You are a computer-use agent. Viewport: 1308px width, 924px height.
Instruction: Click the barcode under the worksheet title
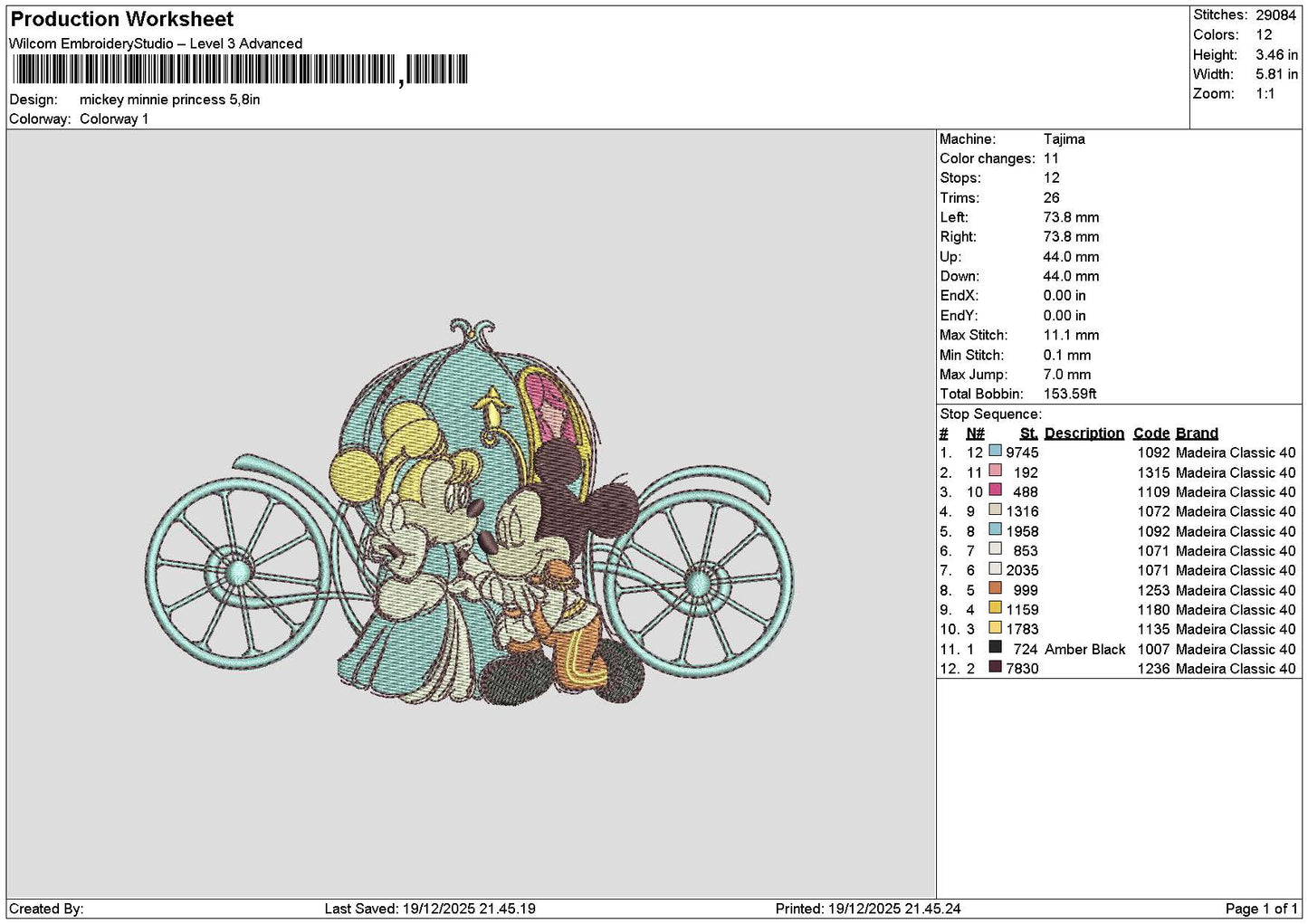pos(240,70)
